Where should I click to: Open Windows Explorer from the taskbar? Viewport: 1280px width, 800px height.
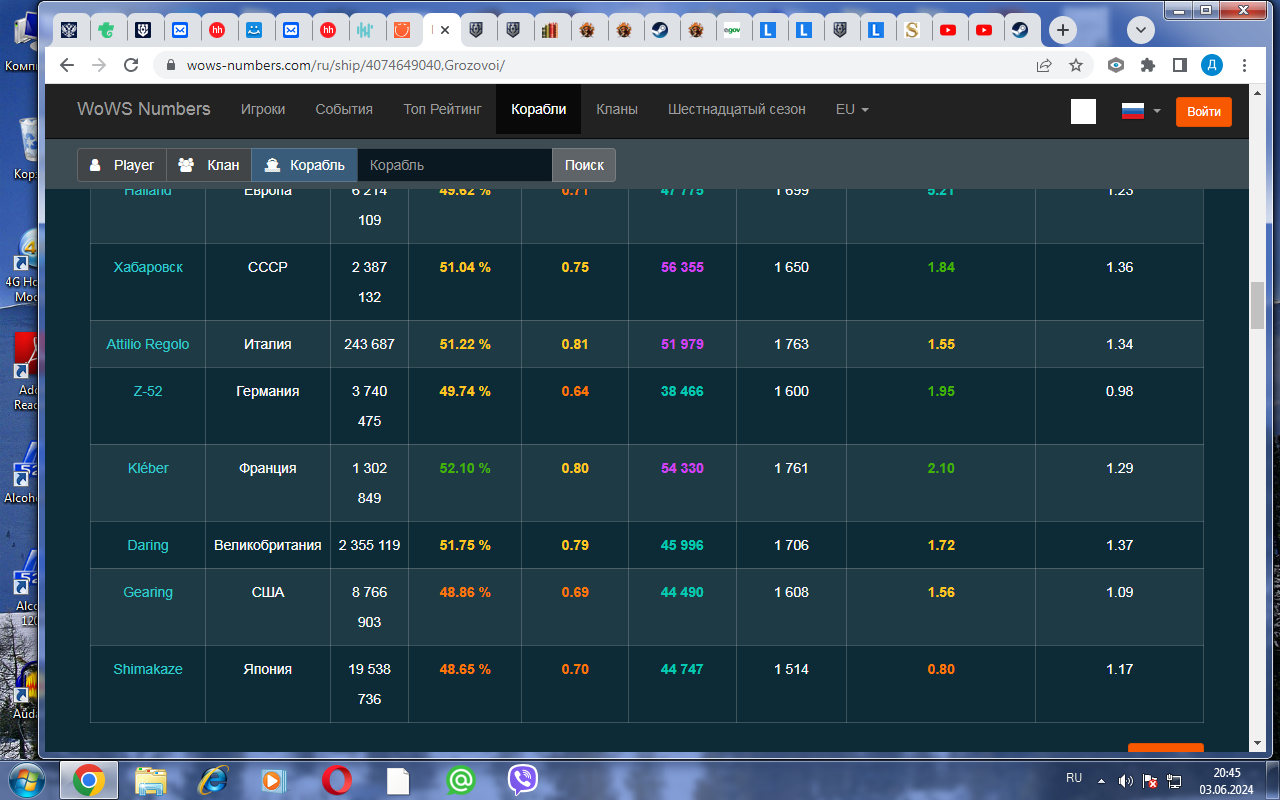(x=150, y=780)
